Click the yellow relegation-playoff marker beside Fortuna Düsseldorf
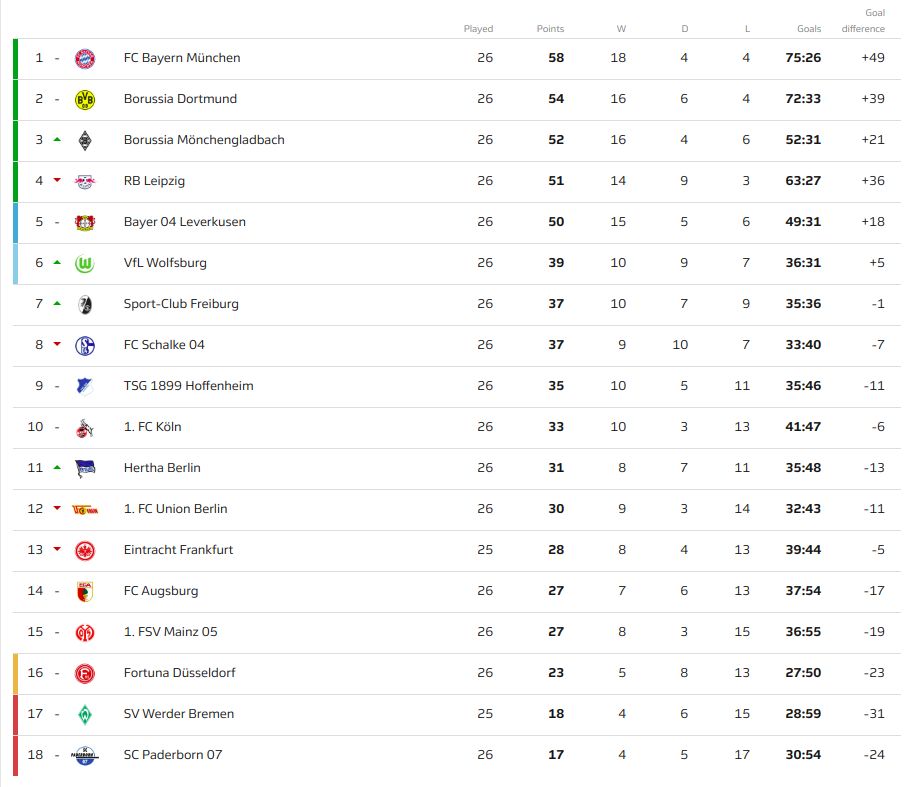Screen dimensions: 911x787 point(15,673)
